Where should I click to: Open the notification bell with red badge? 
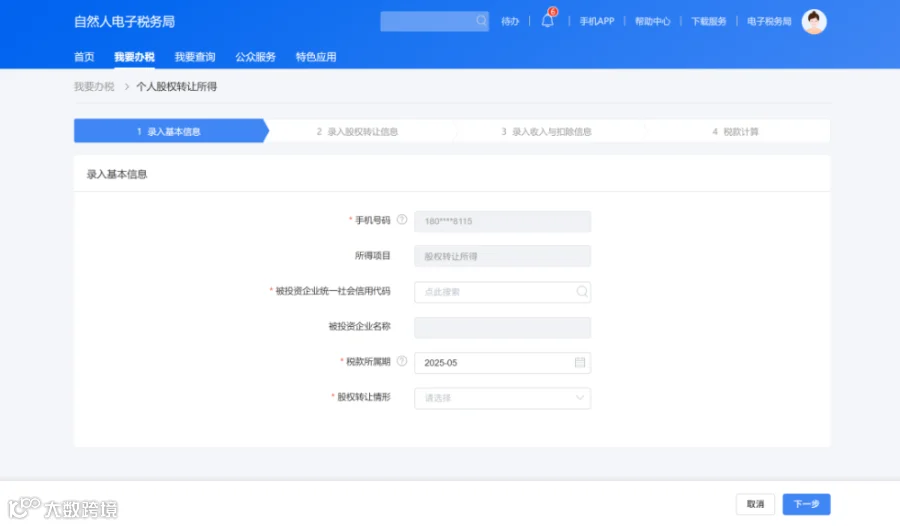pyautogui.click(x=548, y=20)
